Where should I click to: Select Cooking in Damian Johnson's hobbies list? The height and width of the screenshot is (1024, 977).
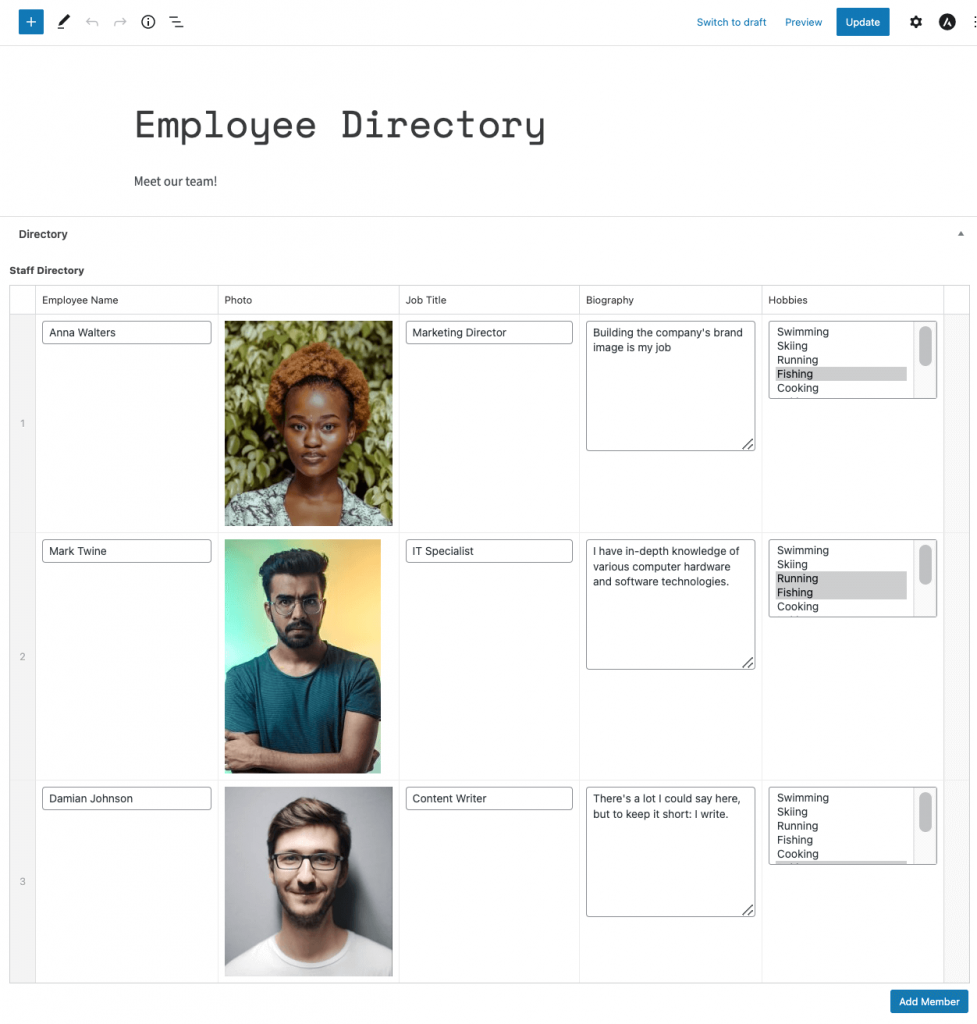click(x=841, y=854)
